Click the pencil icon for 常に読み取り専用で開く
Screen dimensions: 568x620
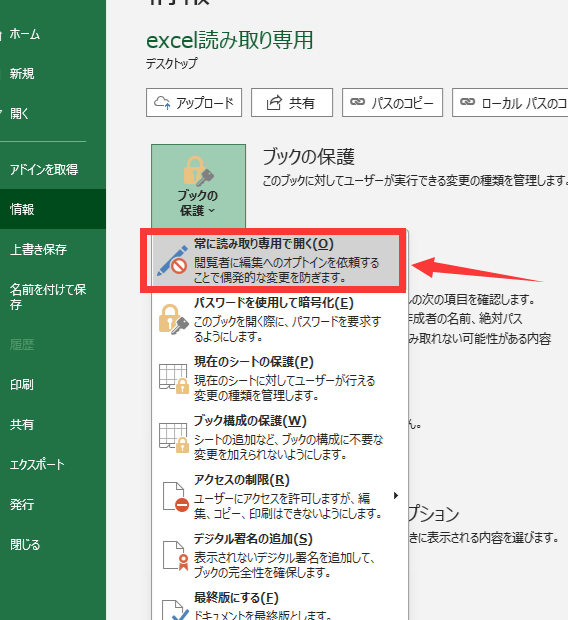point(172,260)
